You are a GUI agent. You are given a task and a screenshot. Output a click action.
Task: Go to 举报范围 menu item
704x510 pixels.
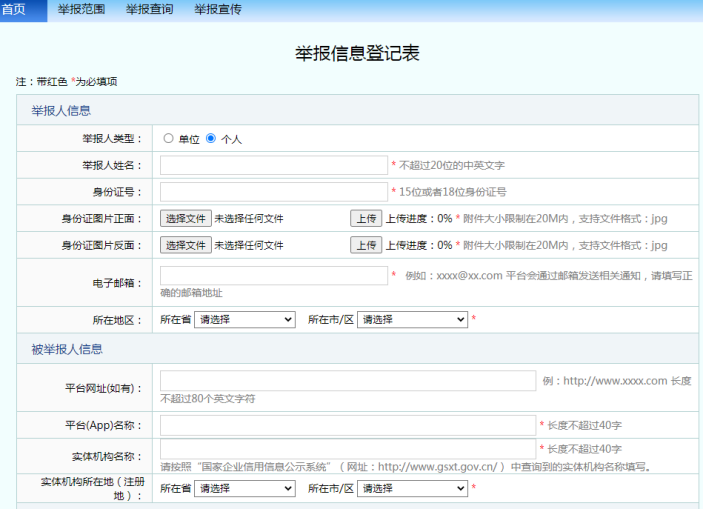pos(81,9)
